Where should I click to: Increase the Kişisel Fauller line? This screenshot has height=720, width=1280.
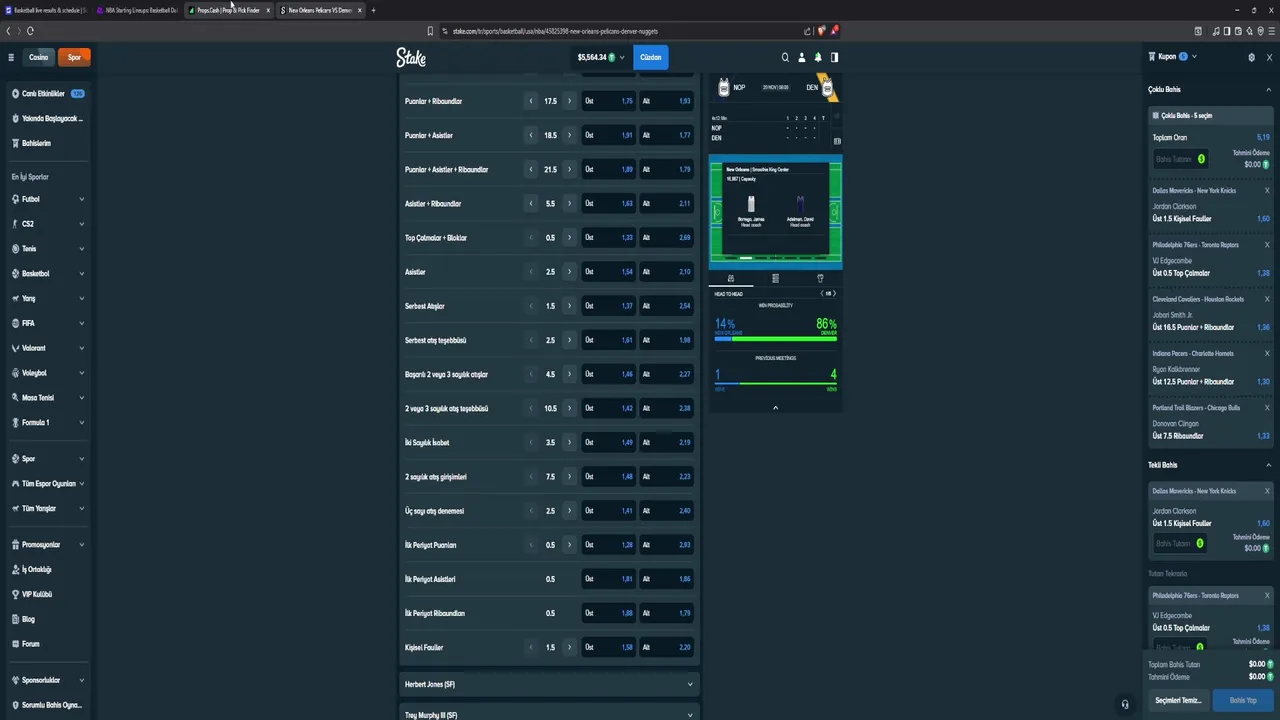pyautogui.click(x=570, y=647)
